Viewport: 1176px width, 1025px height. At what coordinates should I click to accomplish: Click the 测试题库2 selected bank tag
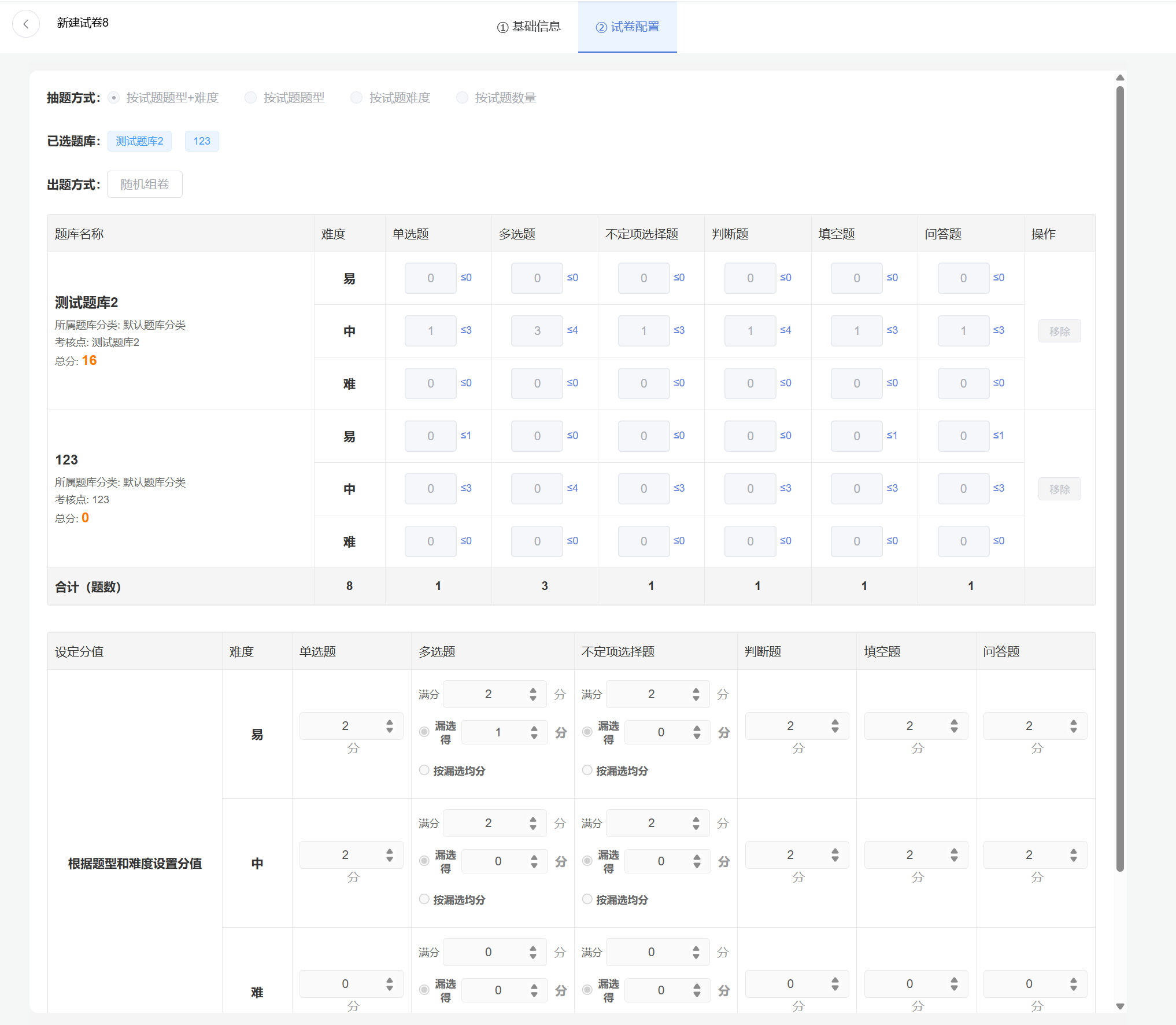139,141
